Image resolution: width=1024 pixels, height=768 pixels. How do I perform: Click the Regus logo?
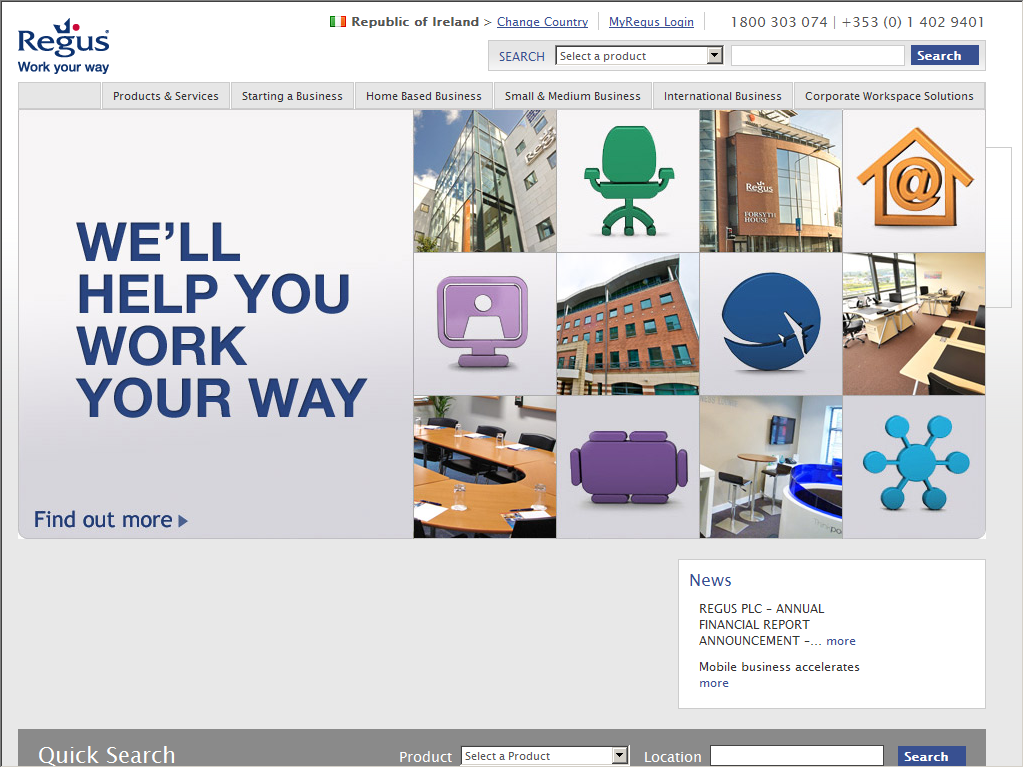[x=63, y=46]
